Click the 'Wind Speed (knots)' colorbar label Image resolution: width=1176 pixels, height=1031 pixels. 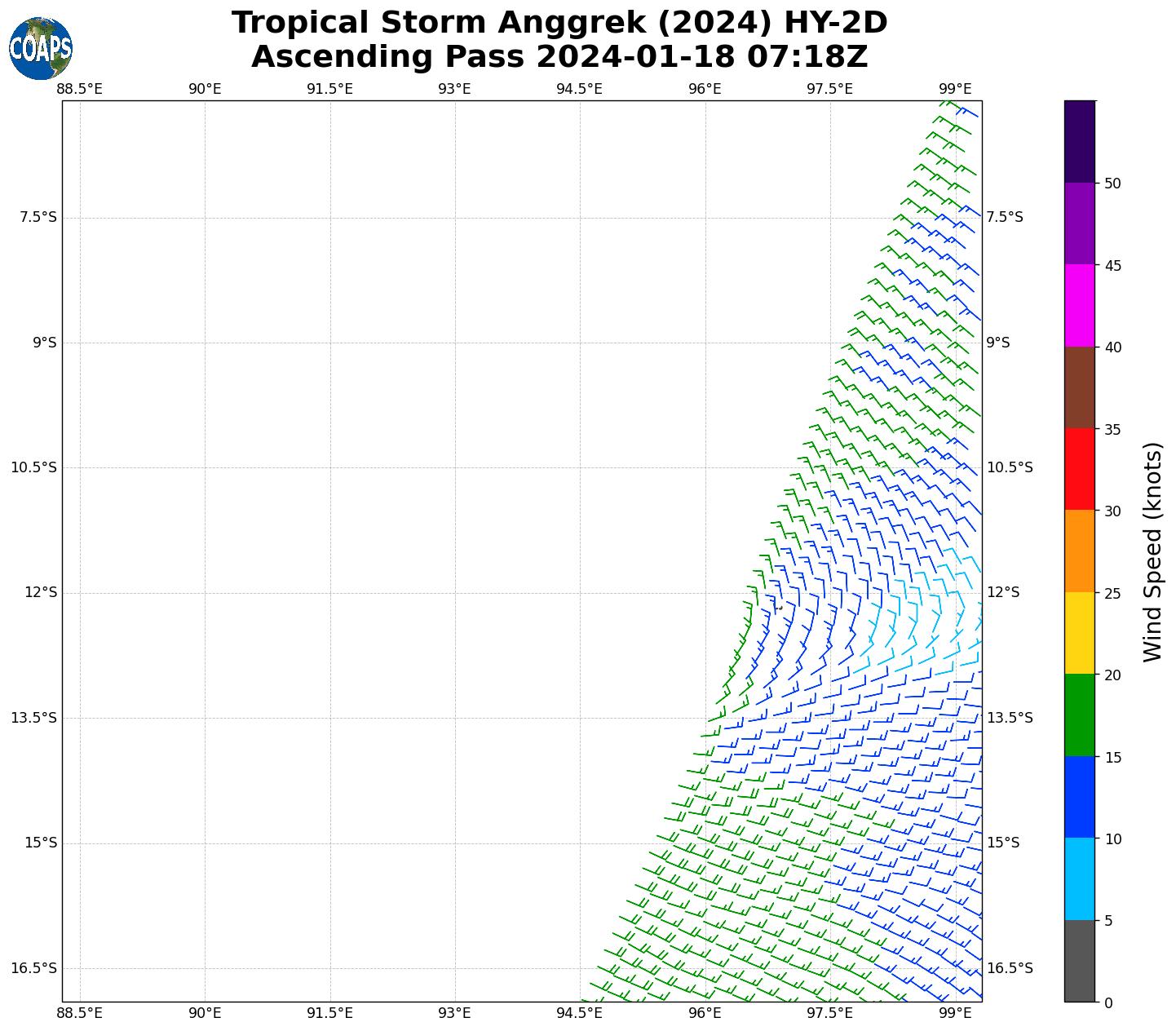point(1152,551)
